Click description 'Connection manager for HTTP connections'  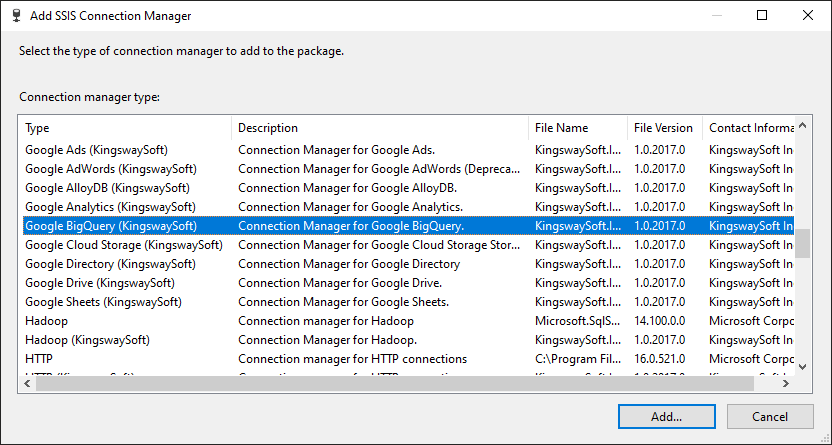pyautogui.click(x=352, y=359)
